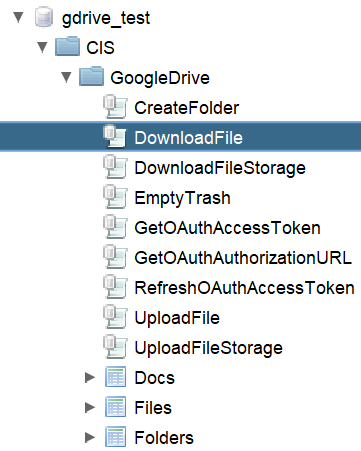Viewport: 361px width, 451px height.
Task: Expand the Docs table node
Action: point(90,377)
